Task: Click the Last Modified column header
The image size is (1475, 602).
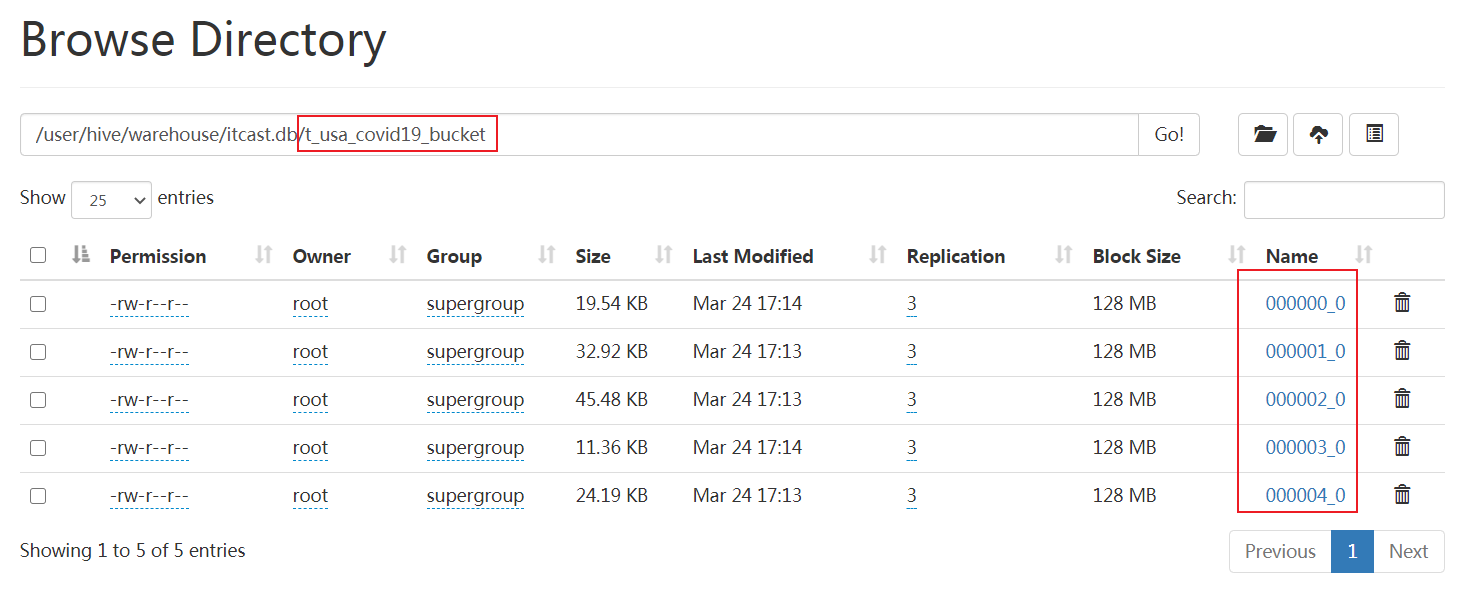Action: tap(753, 256)
